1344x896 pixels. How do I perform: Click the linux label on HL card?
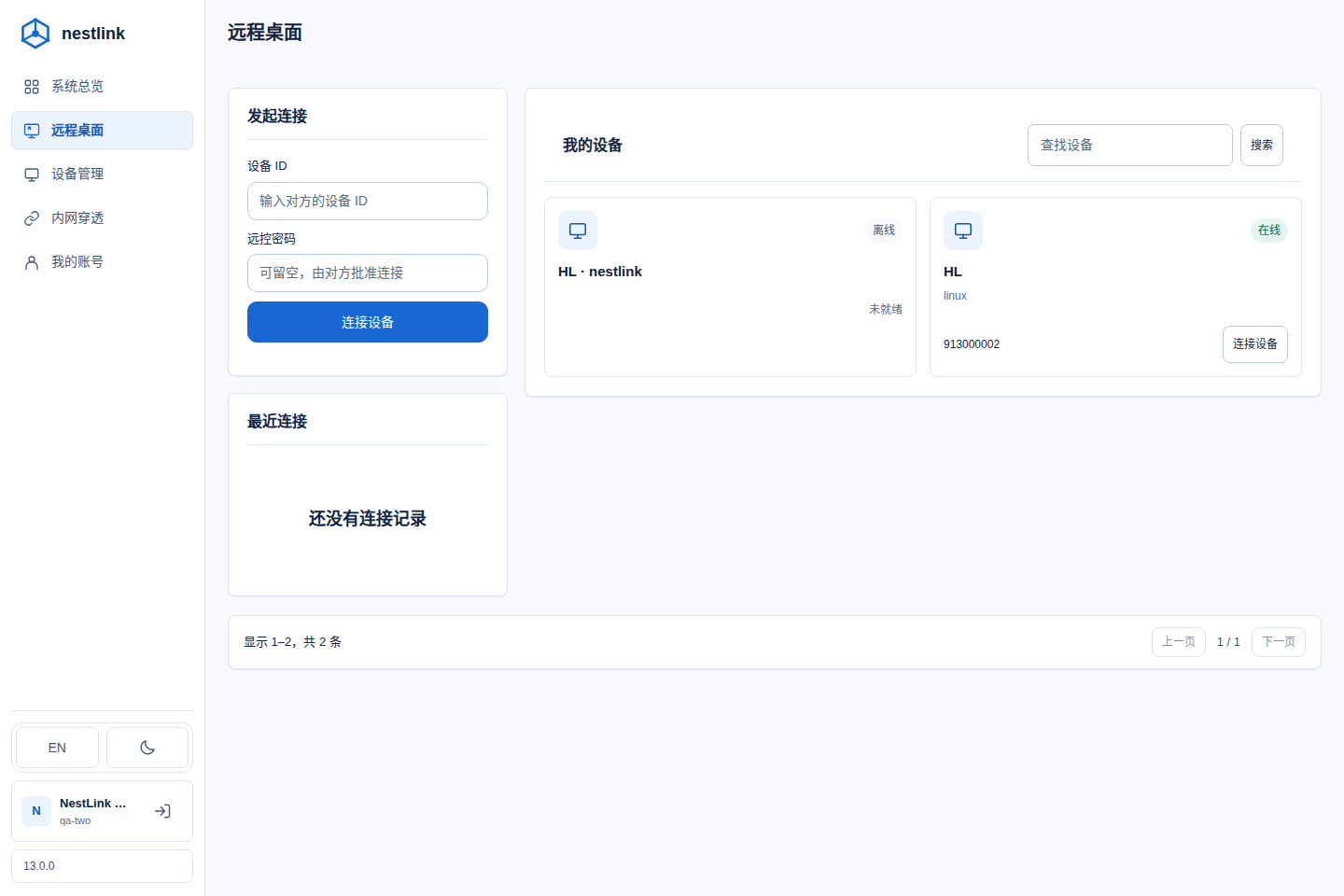point(955,296)
